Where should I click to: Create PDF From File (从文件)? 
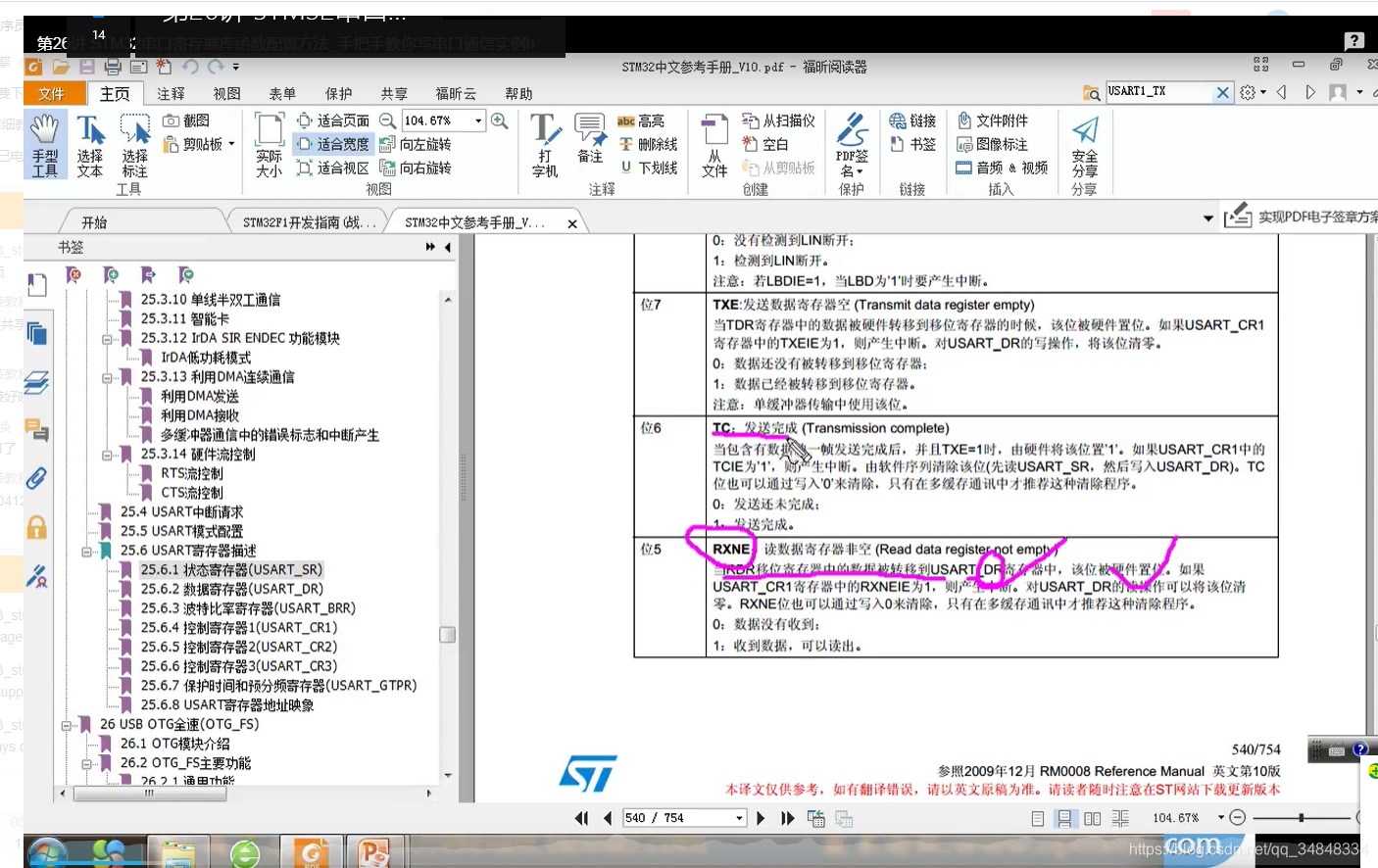click(714, 144)
